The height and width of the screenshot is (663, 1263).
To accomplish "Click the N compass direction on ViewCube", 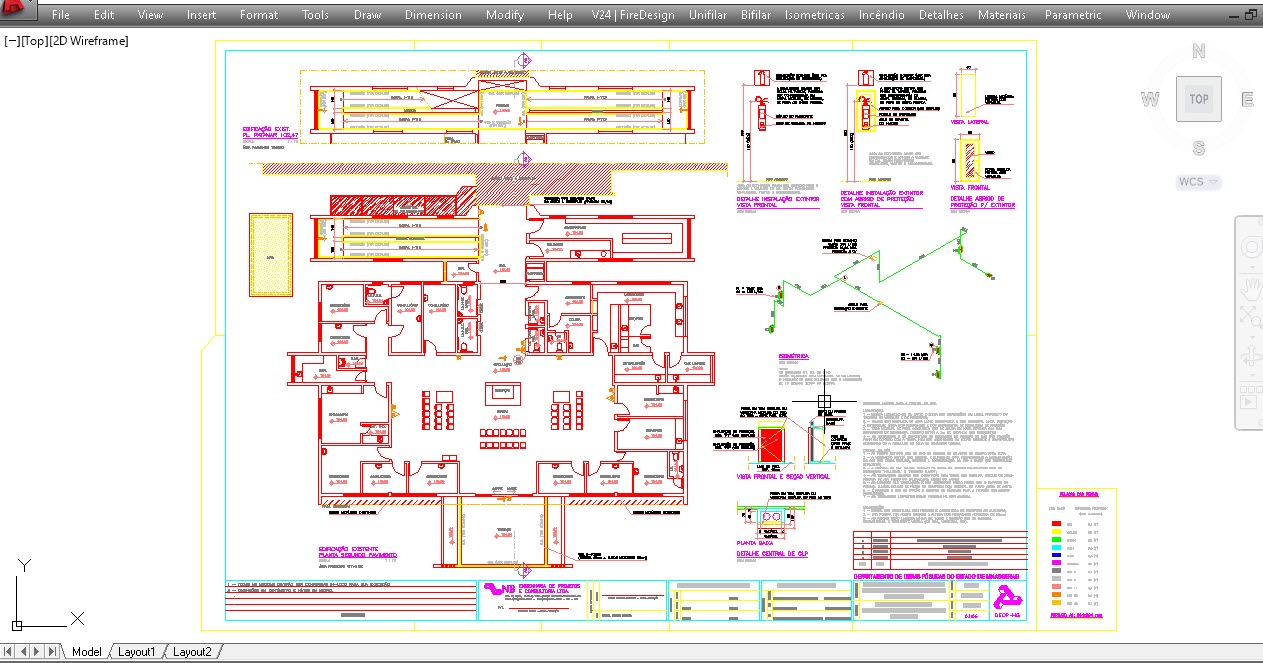I will pyautogui.click(x=1199, y=52).
